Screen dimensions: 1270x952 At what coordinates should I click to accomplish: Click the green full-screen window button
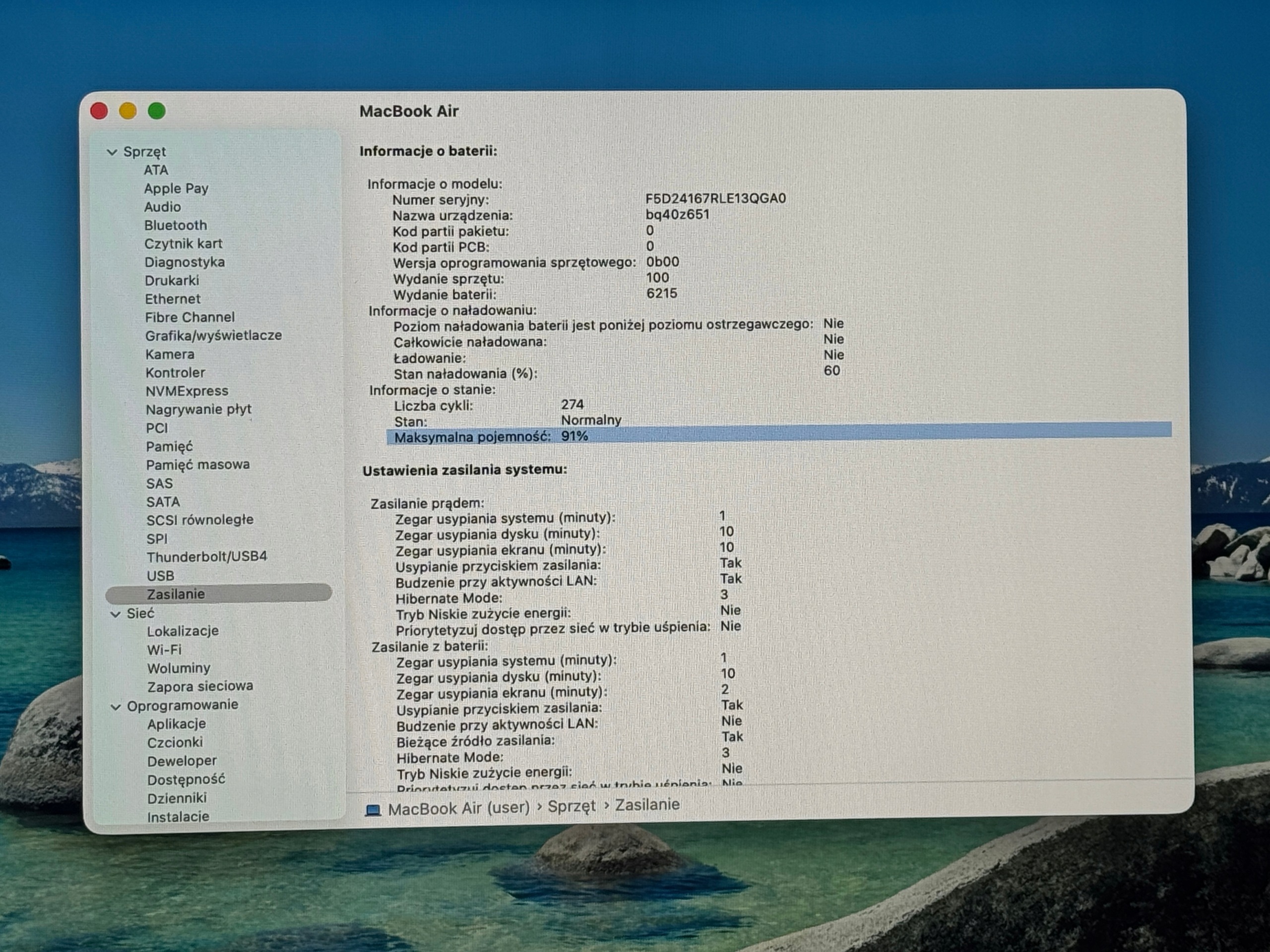(157, 111)
